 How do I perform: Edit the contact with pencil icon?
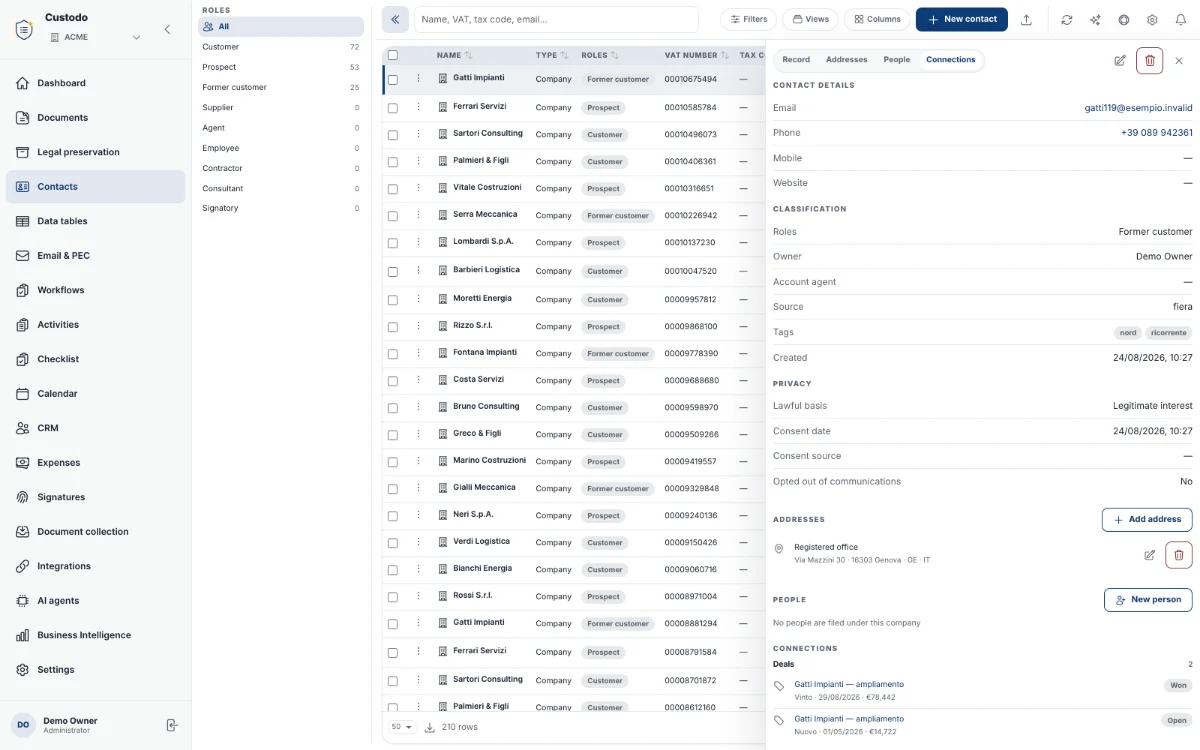pos(1120,61)
